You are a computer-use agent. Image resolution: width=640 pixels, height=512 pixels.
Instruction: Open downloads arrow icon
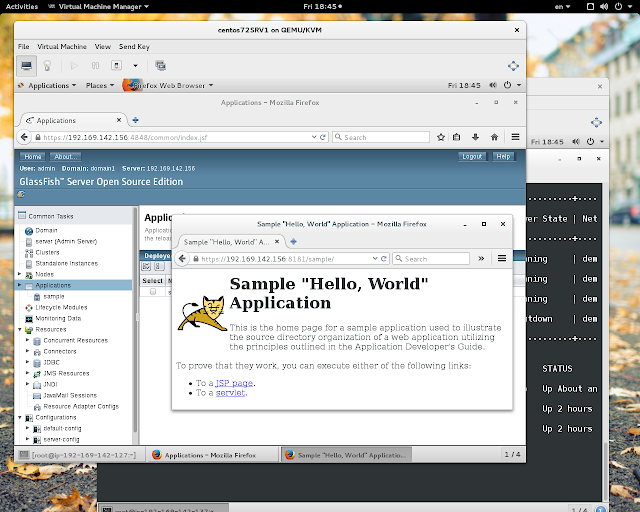coord(475,137)
